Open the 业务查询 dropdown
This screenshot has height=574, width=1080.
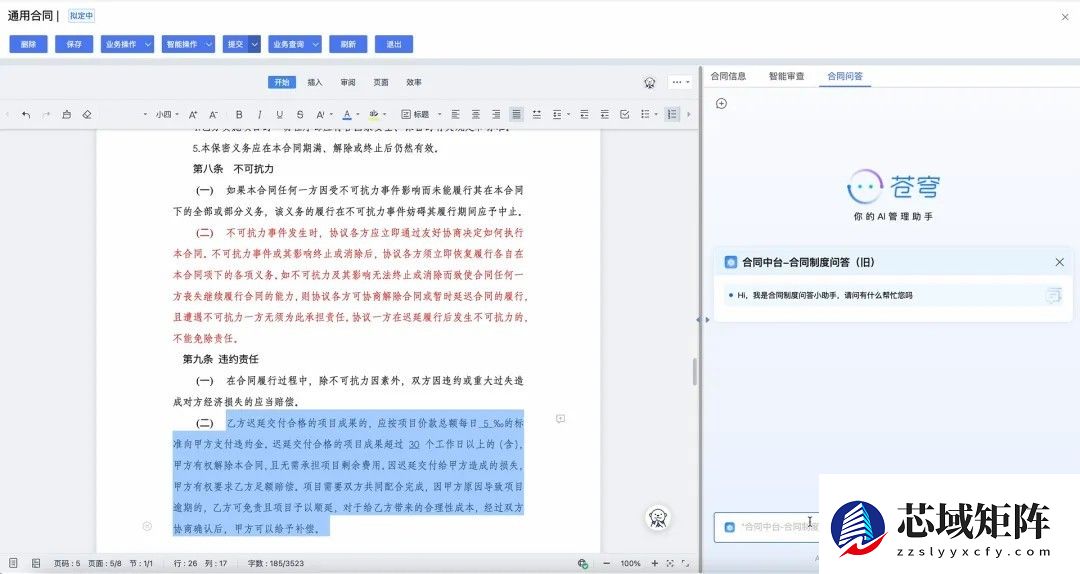[x=295, y=44]
